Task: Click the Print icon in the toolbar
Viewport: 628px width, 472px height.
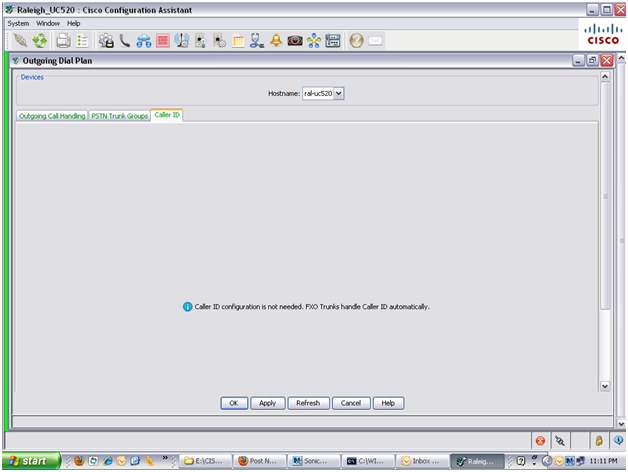Action: coord(63,40)
